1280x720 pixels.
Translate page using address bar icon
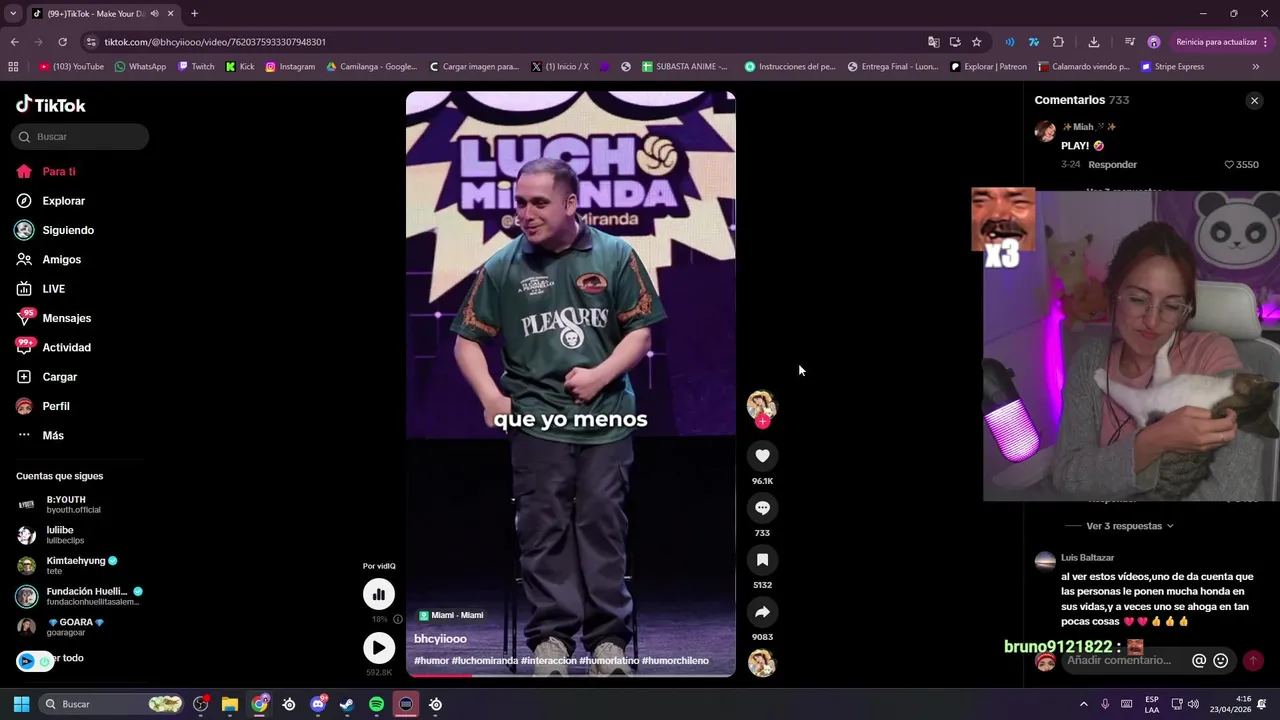pyautogui.click(x=933, y=42)
